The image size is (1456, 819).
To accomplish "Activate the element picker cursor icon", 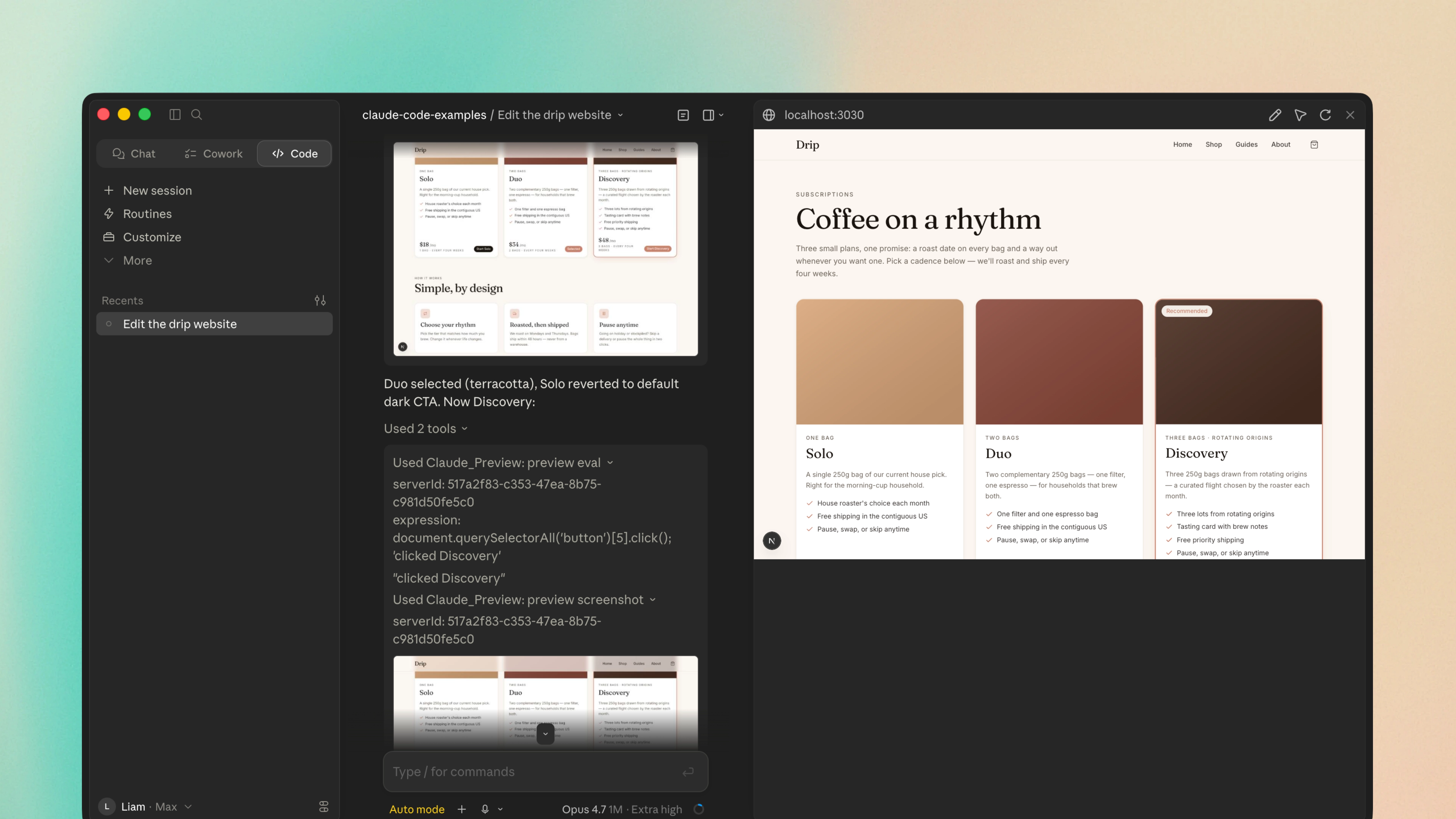I will click(1300, 115).
